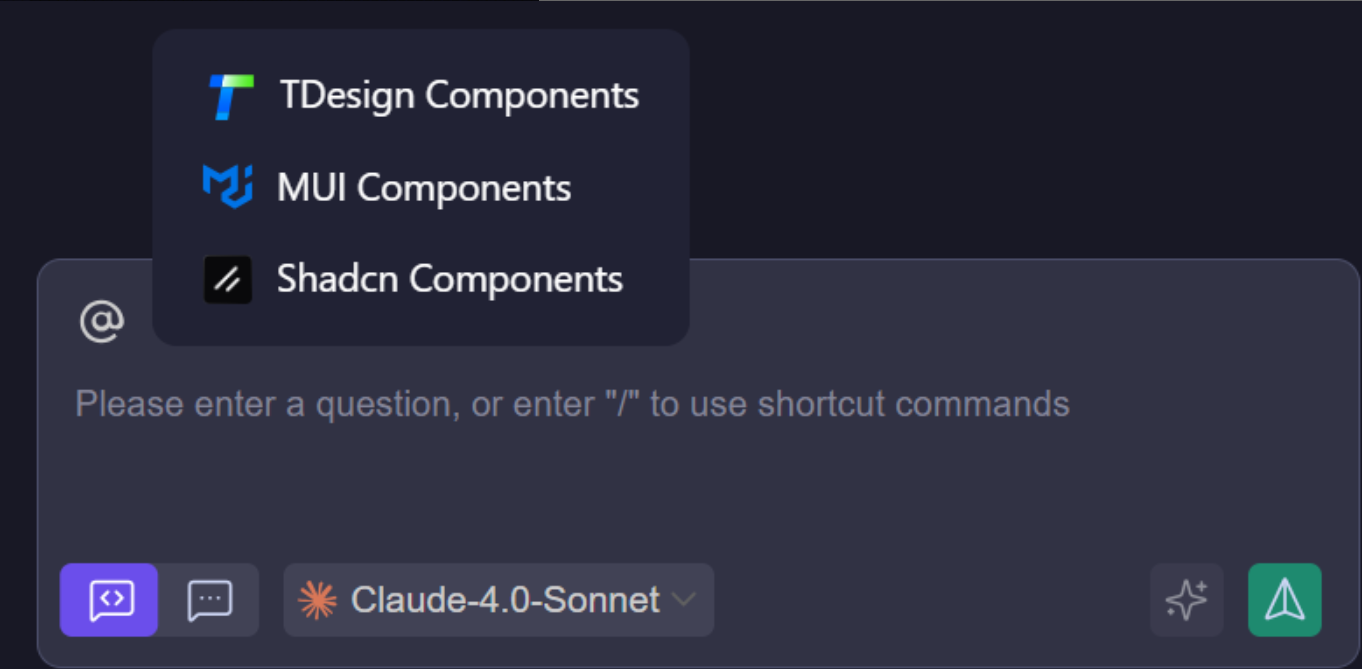Click the @ mention icon
The width and height of the screenshot is (1362, 669).
tap(101, 322)
